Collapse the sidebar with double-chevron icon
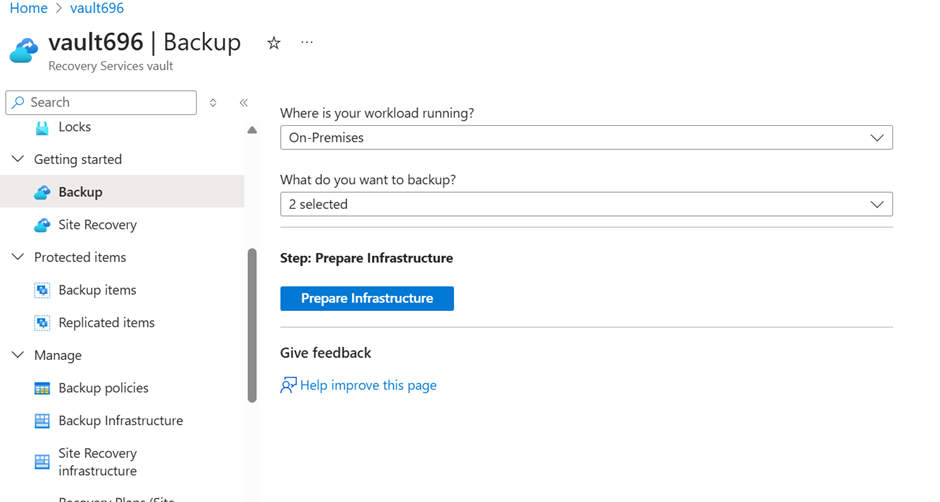The height and width of the screenshot is (502, 940). point(244,103)
